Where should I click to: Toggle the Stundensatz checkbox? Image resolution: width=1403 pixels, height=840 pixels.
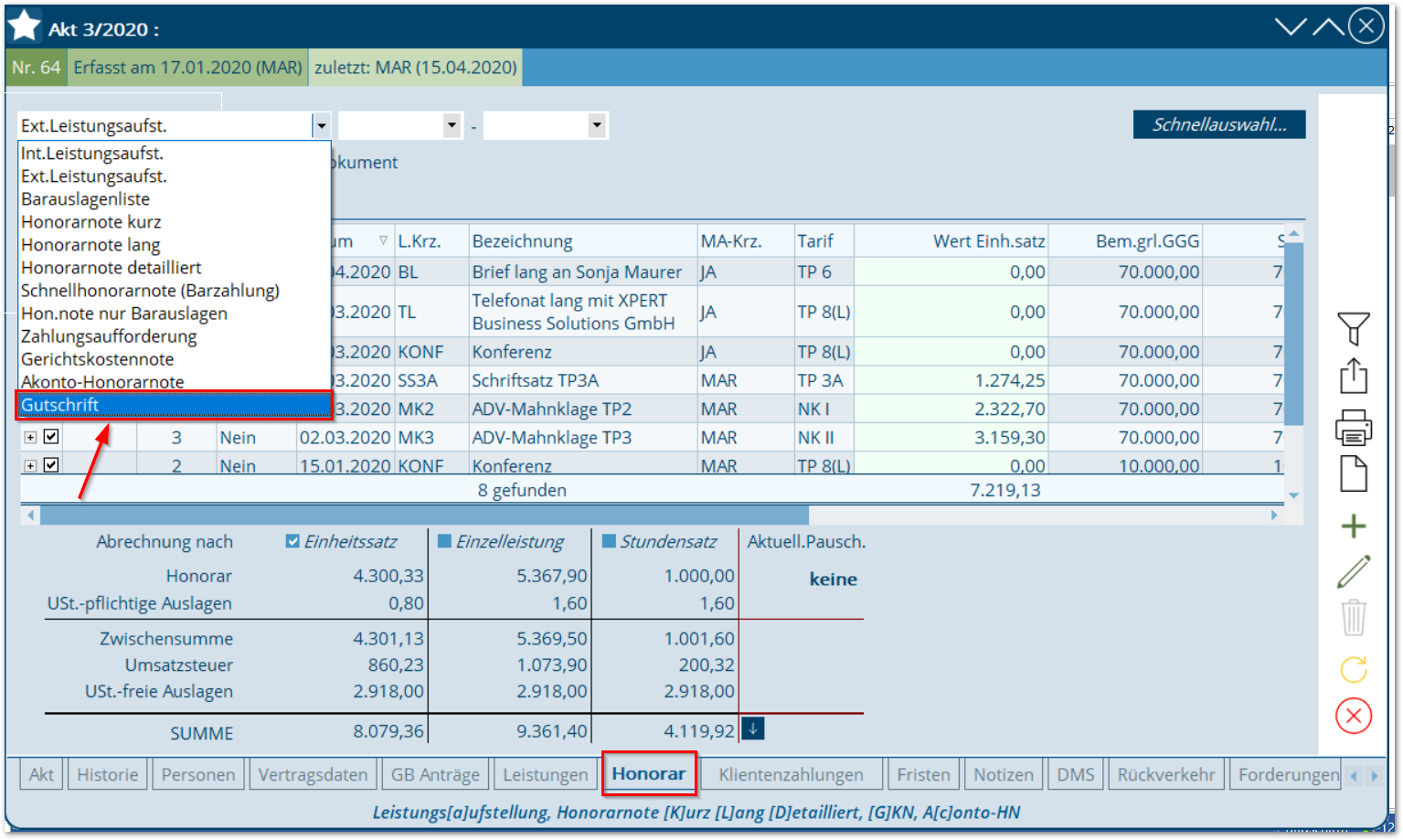[x=609, y=541]
